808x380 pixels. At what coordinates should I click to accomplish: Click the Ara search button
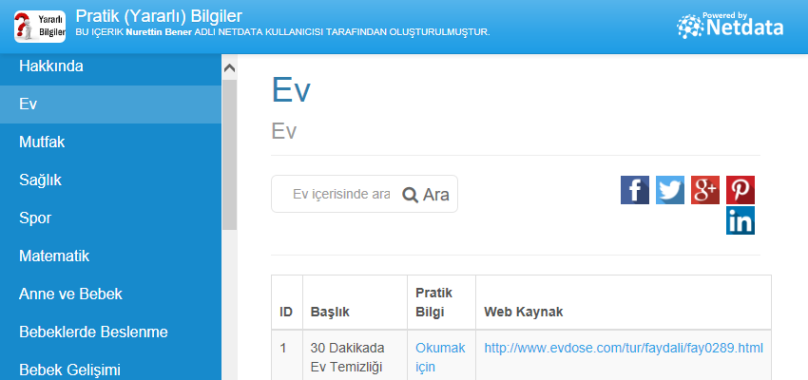[426, 194]
